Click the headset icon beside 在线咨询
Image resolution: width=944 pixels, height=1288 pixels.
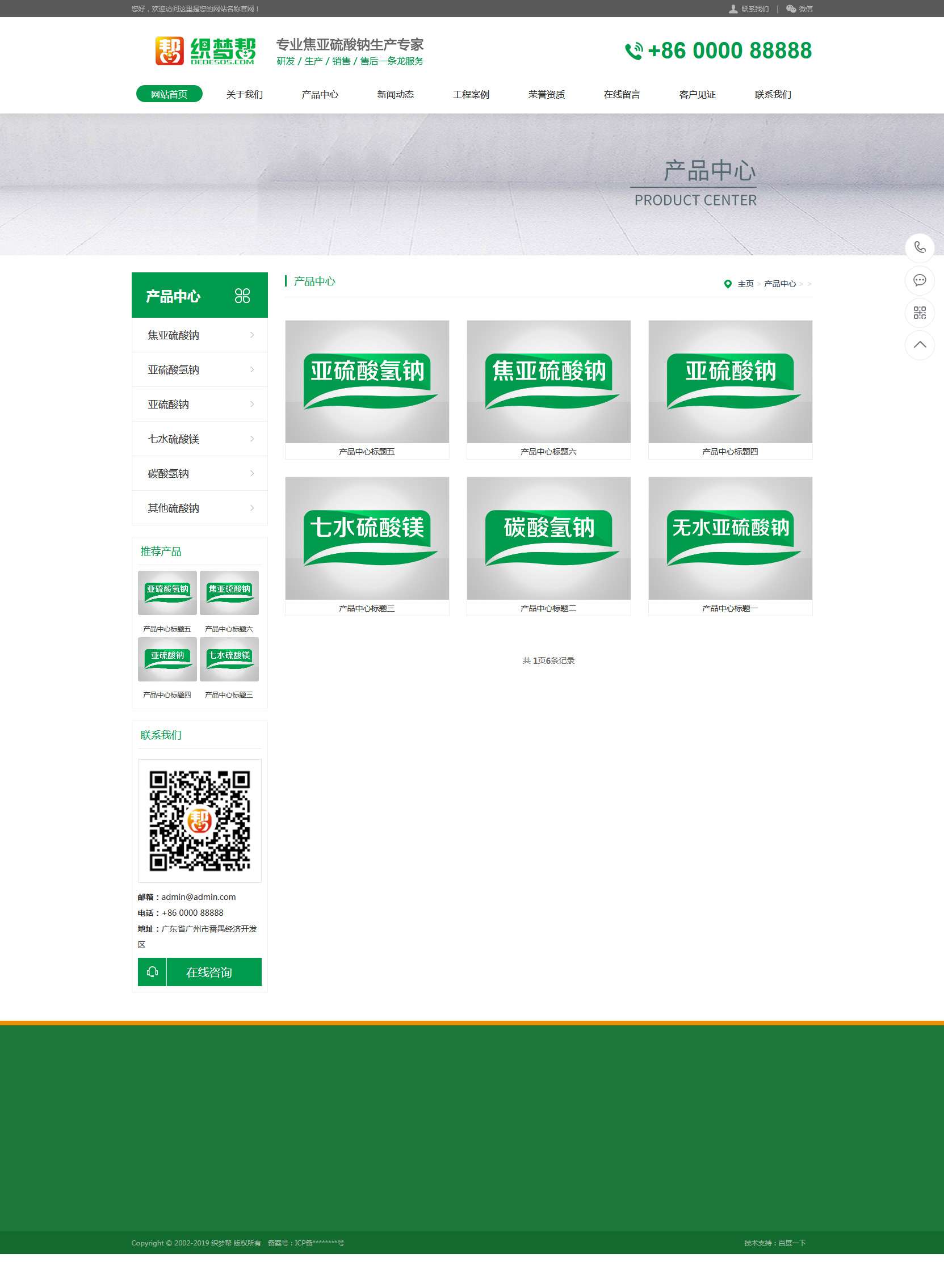click(152, 971)
